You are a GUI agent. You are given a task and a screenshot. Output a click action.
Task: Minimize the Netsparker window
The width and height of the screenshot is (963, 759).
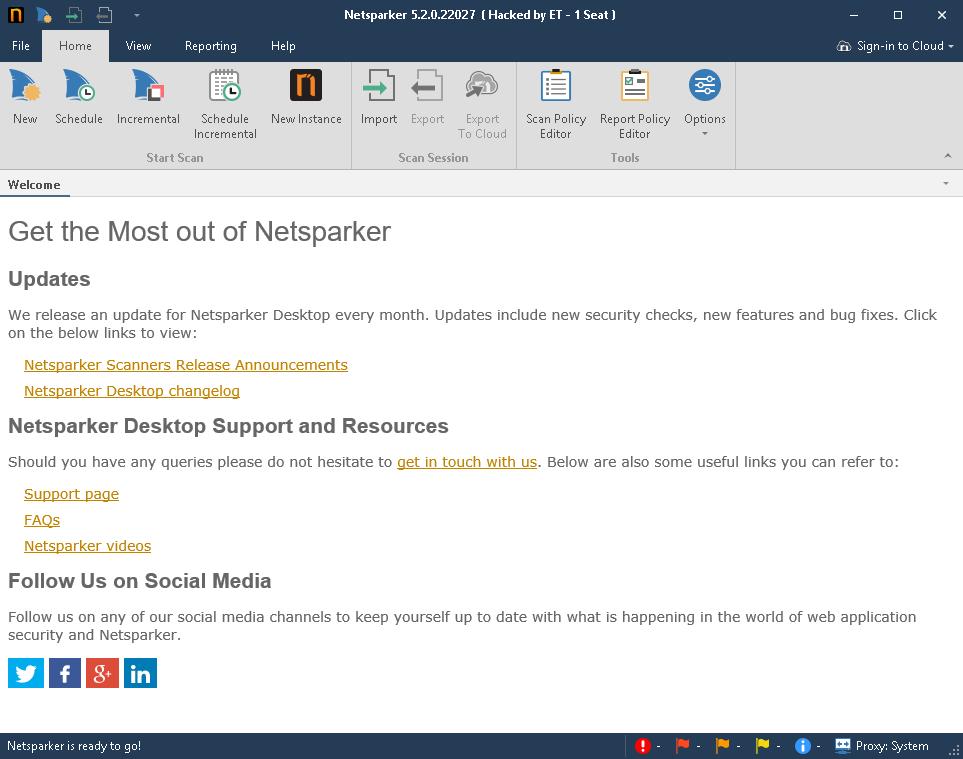click(854, 15)
